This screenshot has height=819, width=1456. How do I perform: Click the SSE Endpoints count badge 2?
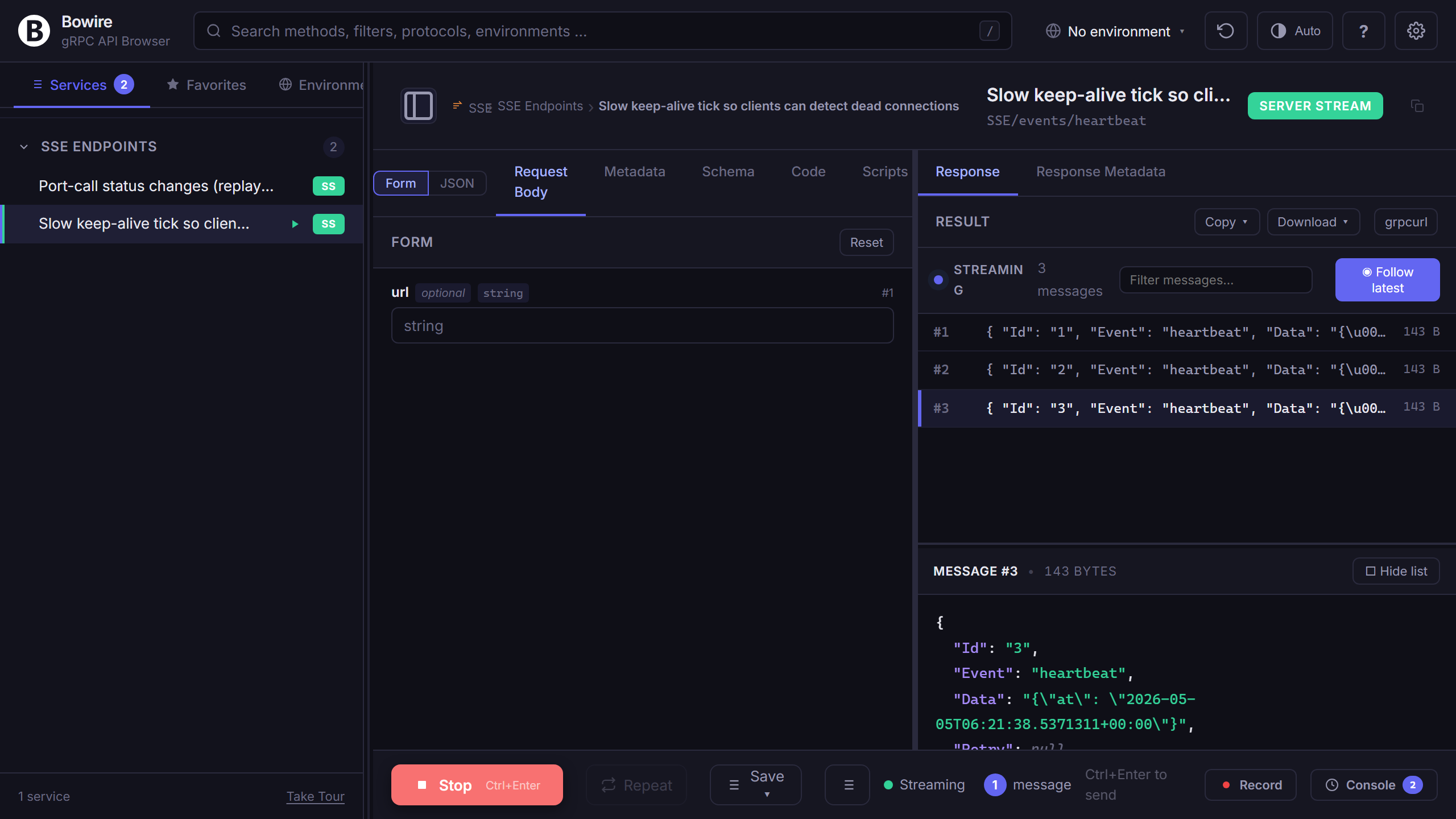click(x=333, y=147)
